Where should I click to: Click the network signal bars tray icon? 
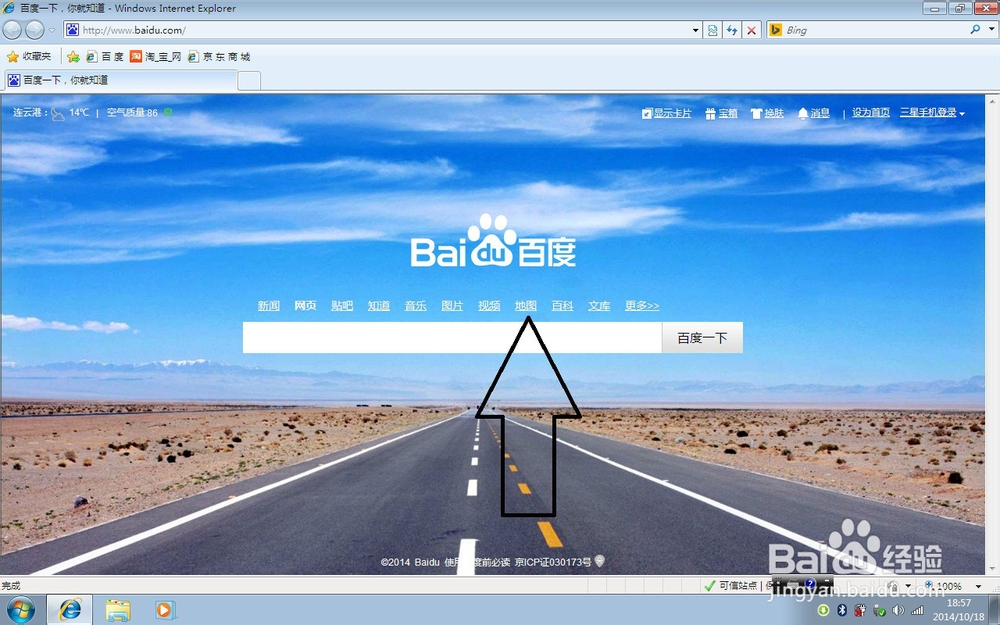pos(917,610)
